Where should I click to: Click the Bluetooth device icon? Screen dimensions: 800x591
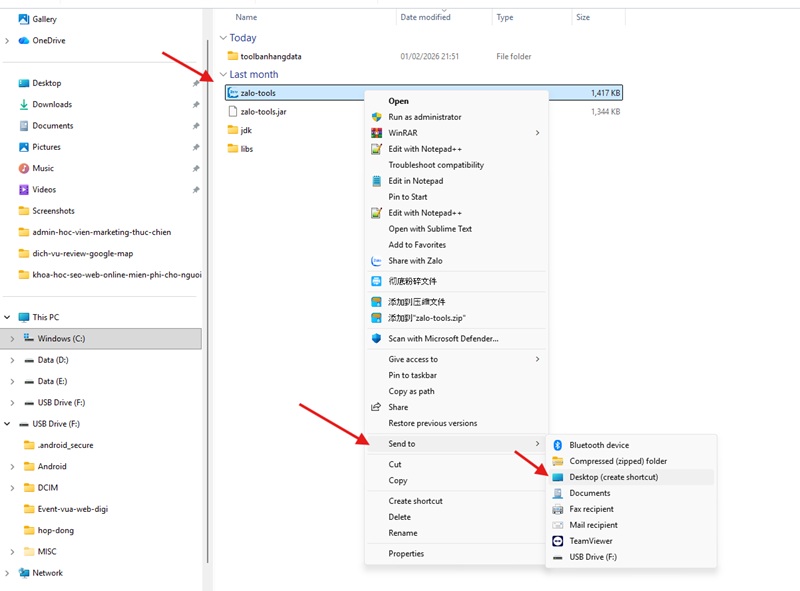tap(558, 445)
